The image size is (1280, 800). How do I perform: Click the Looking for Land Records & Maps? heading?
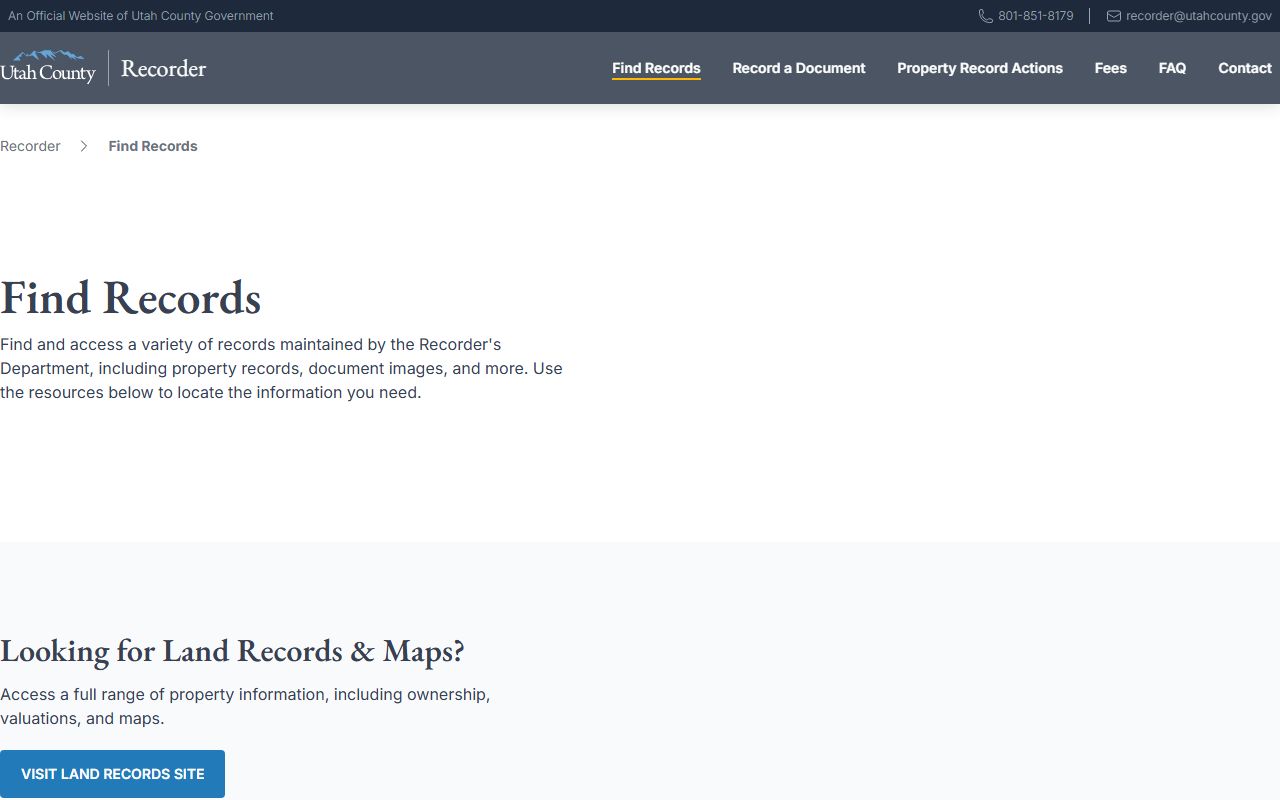pos(232,651)
